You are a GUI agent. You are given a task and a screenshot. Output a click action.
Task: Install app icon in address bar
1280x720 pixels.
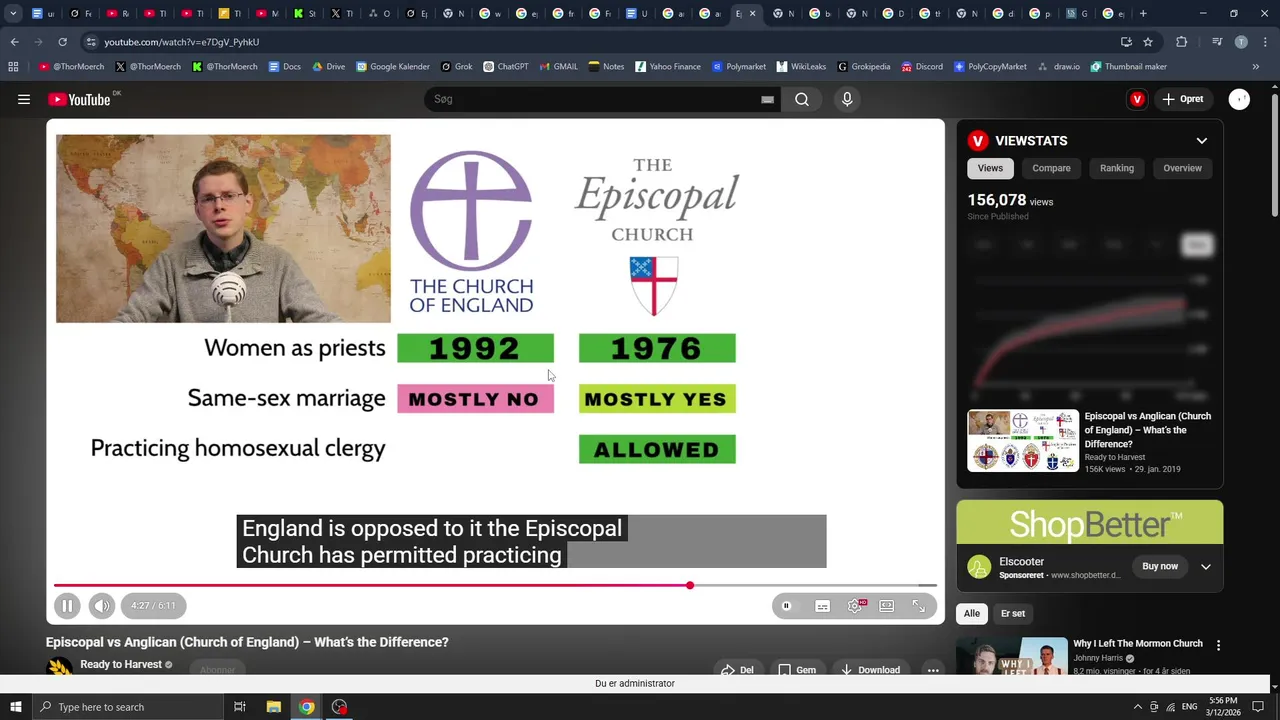click(x=1126, y=42)
